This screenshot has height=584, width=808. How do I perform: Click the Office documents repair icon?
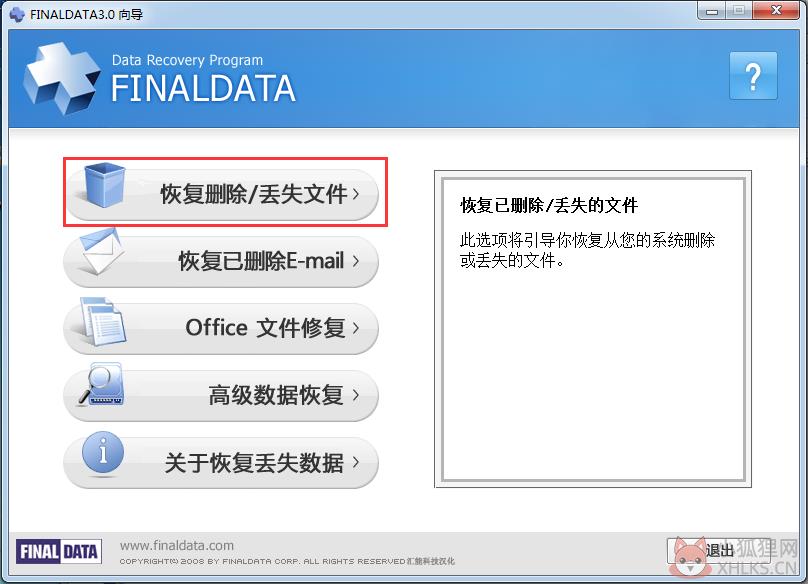coord(103,321)
